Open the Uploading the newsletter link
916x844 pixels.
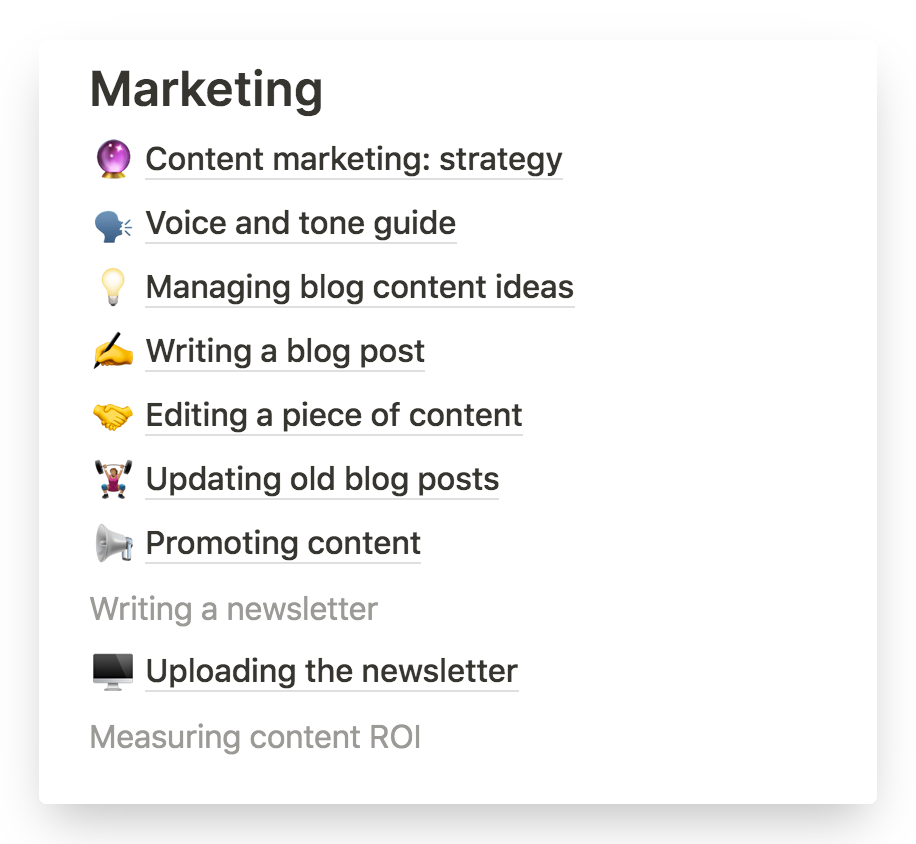[331, 671]
